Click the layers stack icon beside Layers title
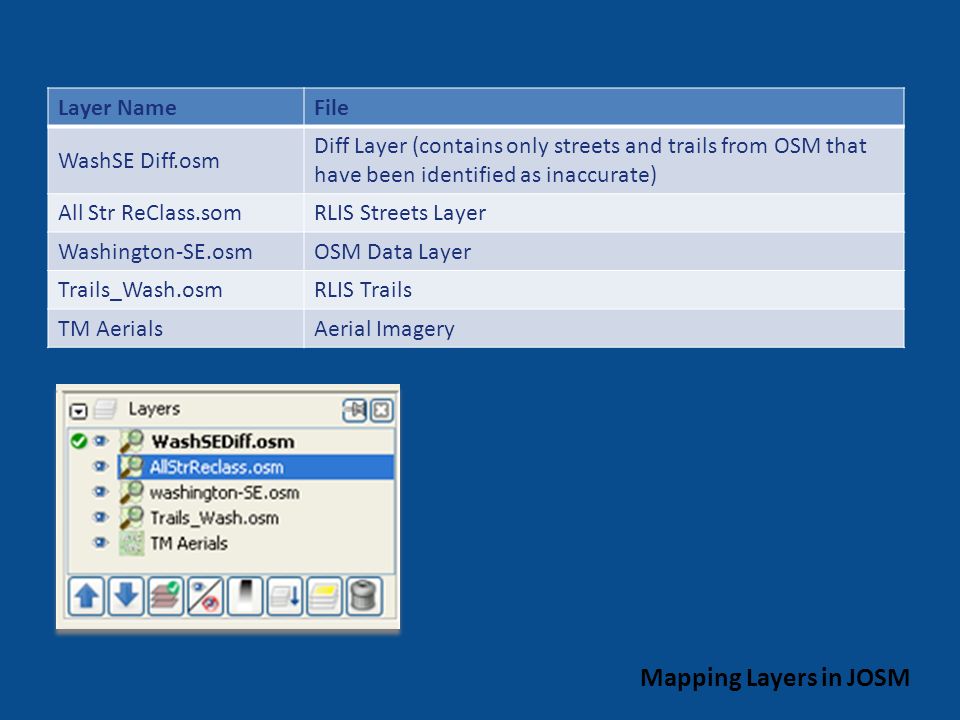 (x=105, y=410)
